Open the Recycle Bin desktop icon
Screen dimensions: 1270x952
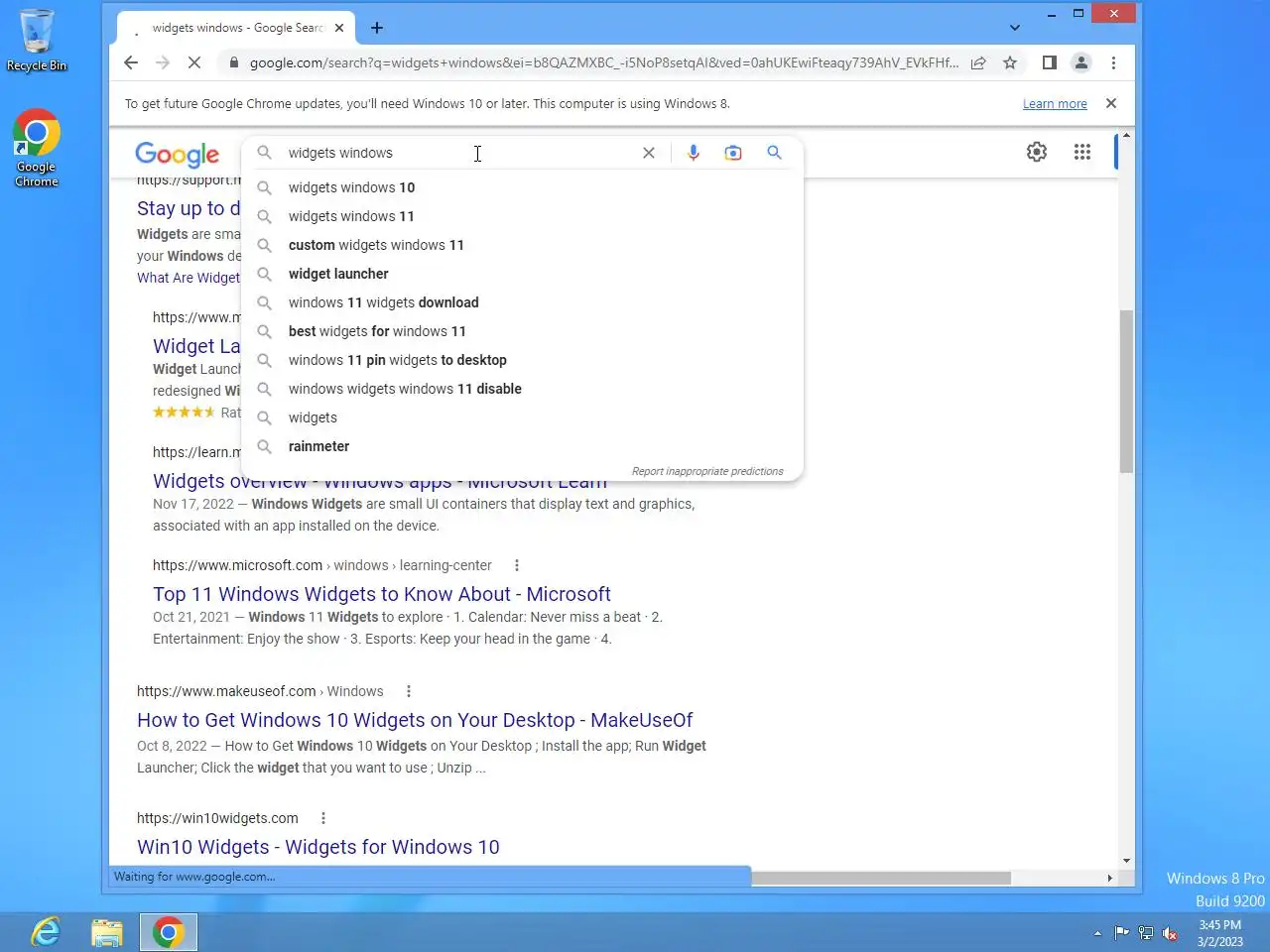[37, 41]
